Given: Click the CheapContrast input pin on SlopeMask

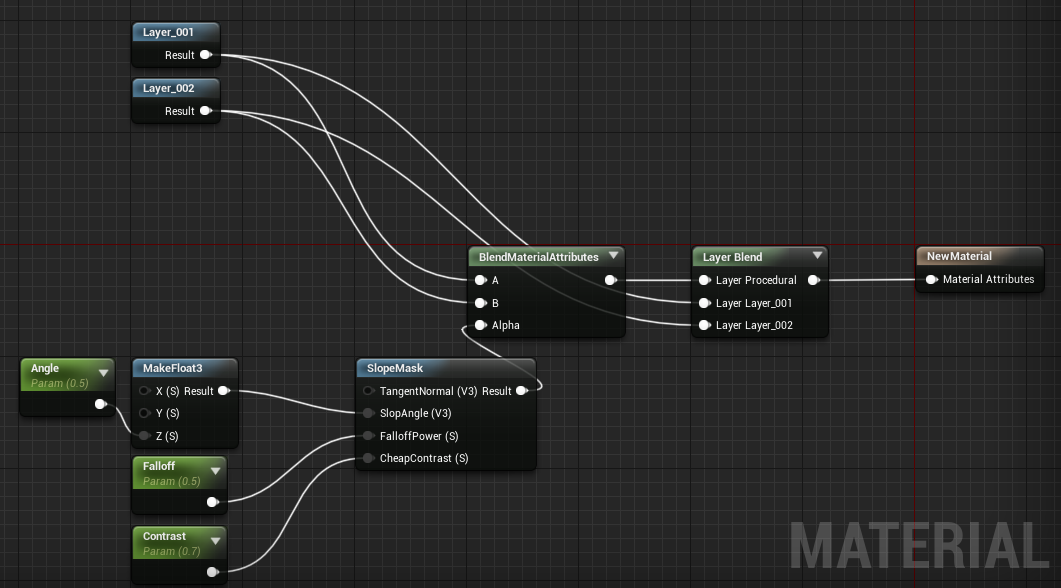Looking at the screenshot, I should 368,458.
